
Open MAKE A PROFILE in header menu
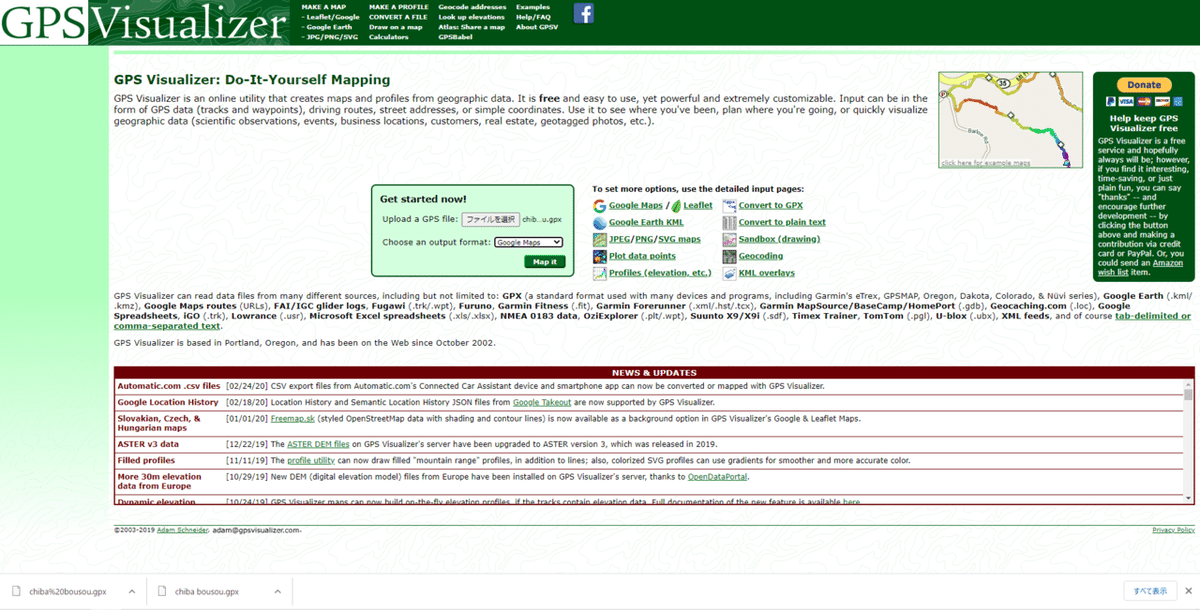[x=397, y=7]
